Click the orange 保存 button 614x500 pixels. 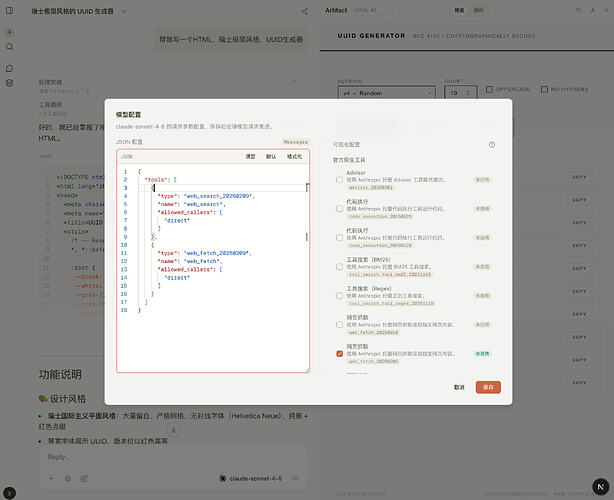488,387
